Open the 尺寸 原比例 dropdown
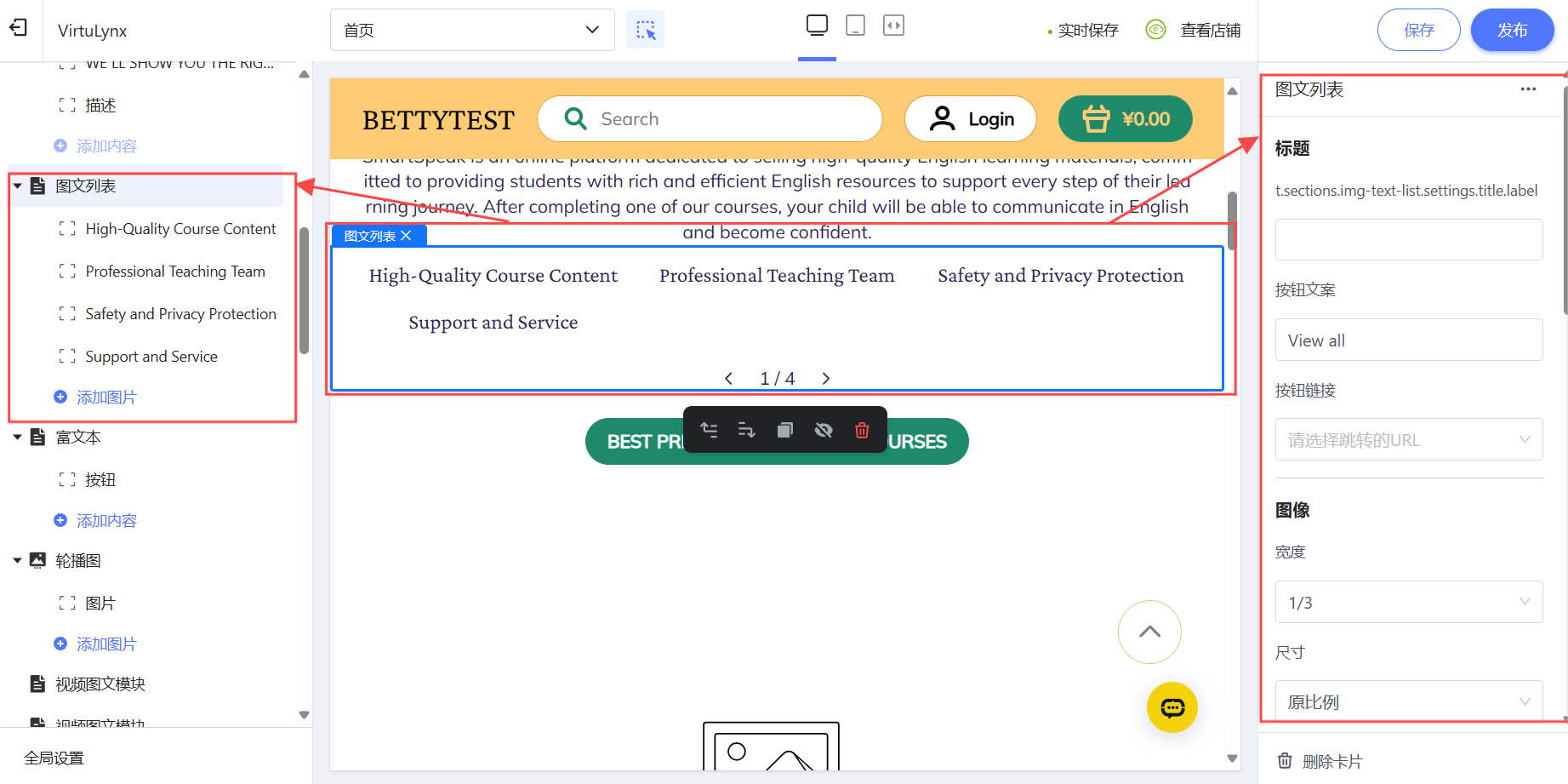The width and height of the screenshot is (1568, 784). (x=1409, y=701)
